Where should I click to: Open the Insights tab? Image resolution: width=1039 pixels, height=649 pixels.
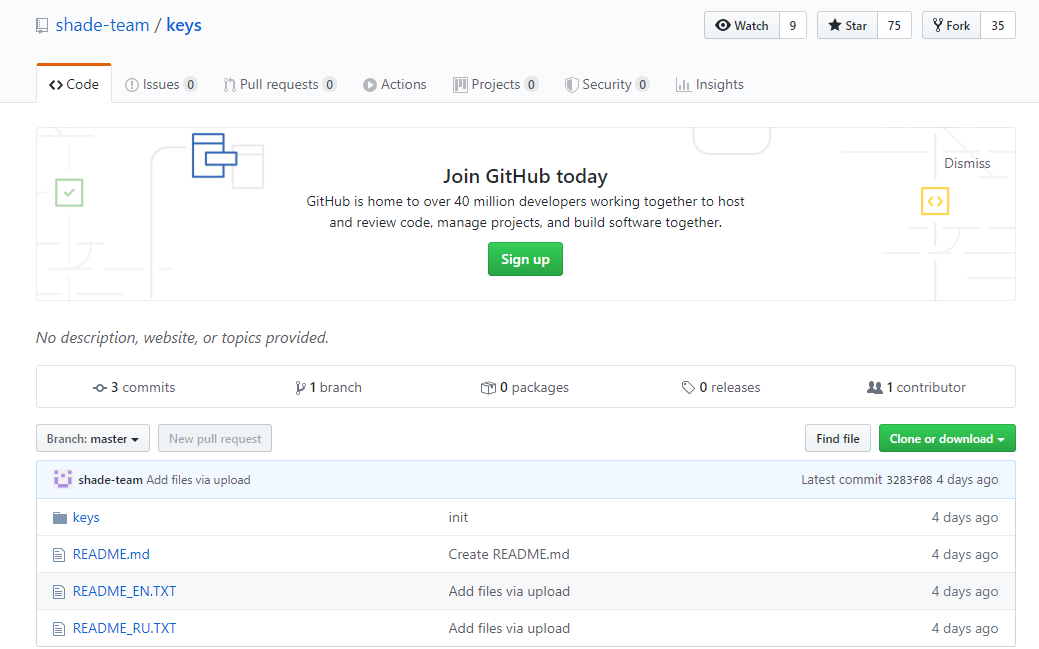click(x=710, y=85)
